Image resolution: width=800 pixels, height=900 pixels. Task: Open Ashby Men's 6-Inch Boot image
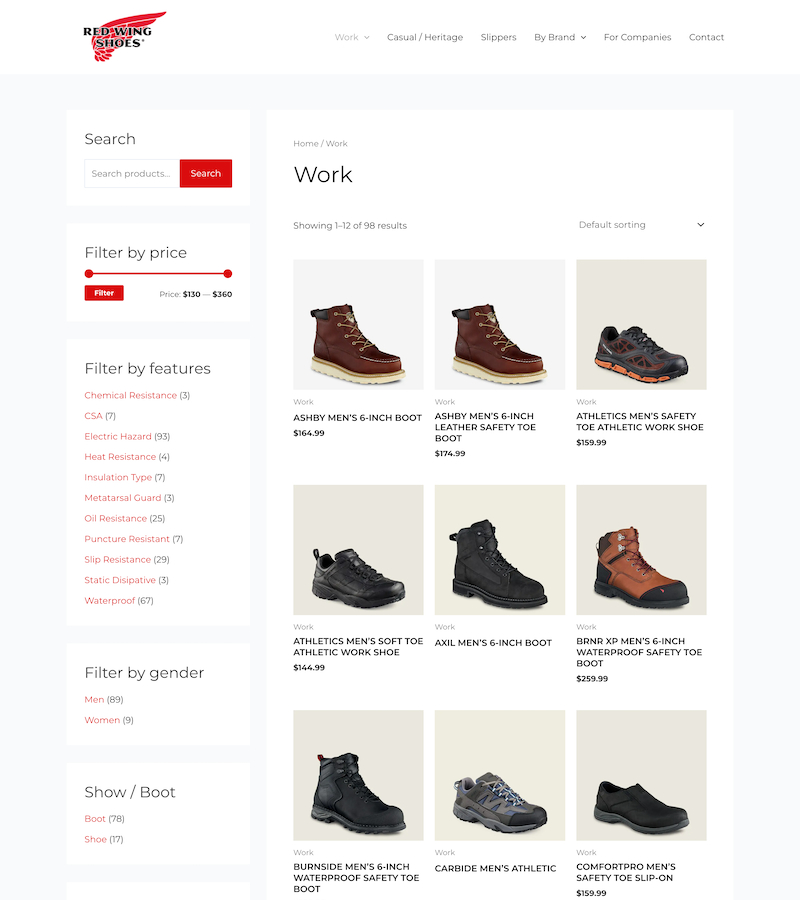[358, 324]
